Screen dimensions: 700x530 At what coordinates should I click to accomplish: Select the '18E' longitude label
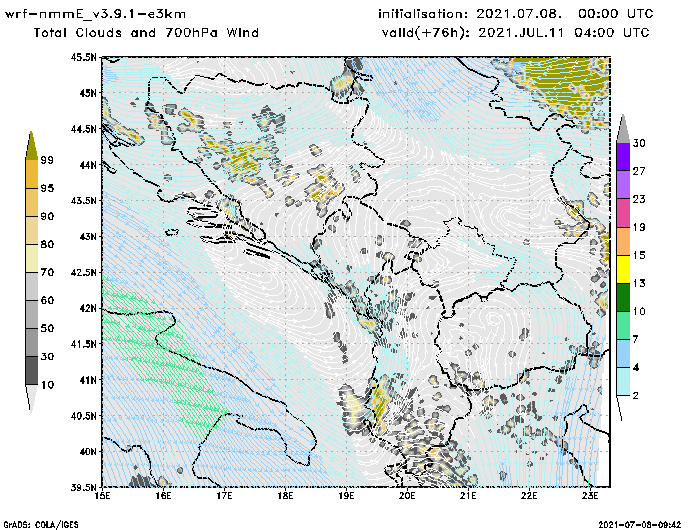[285, 496]
